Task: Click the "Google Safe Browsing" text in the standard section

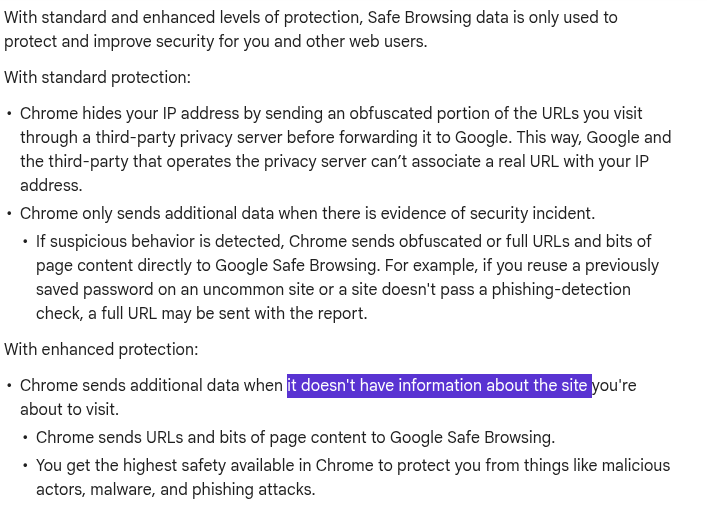Action: click(296, 265)
